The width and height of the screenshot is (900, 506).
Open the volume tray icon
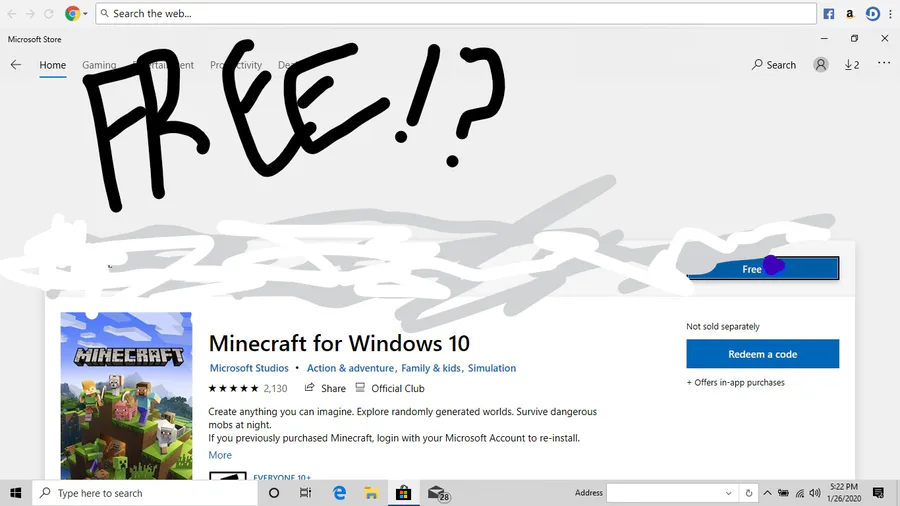coord(814,493)
